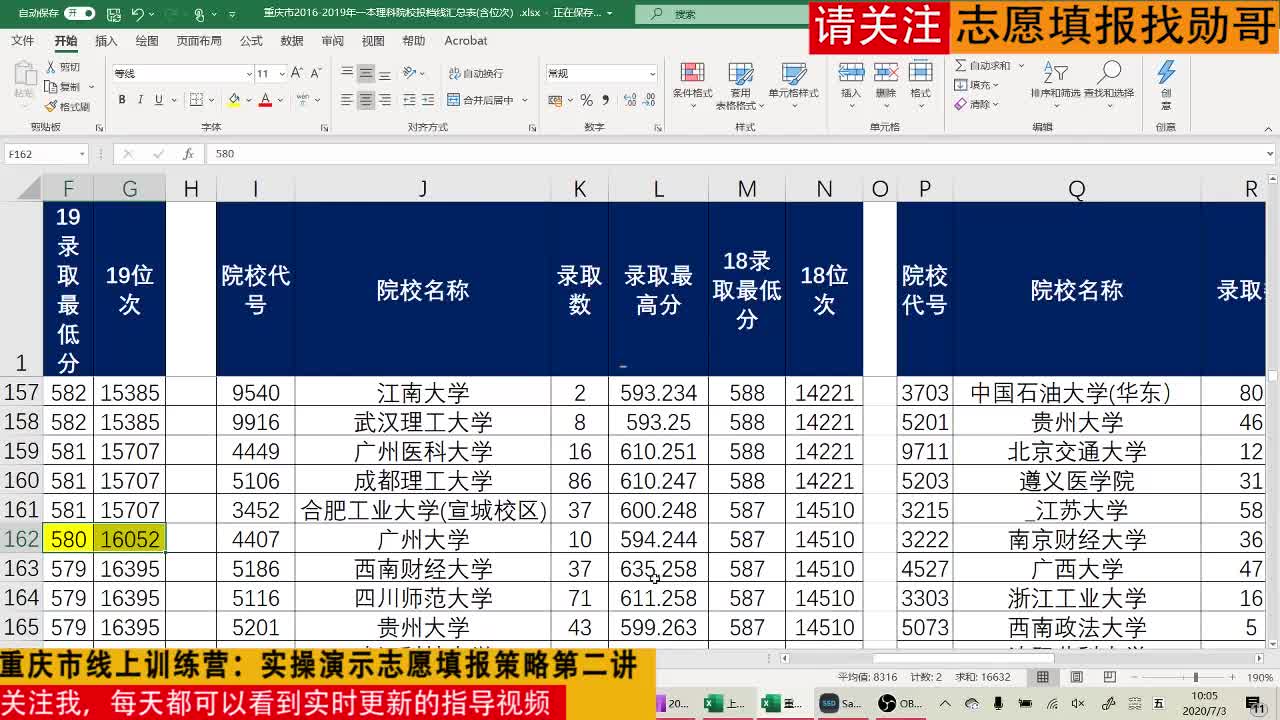Screen dimensions: 1280x720
Task: Toggle Bold formatting
Action: (122, 100)
